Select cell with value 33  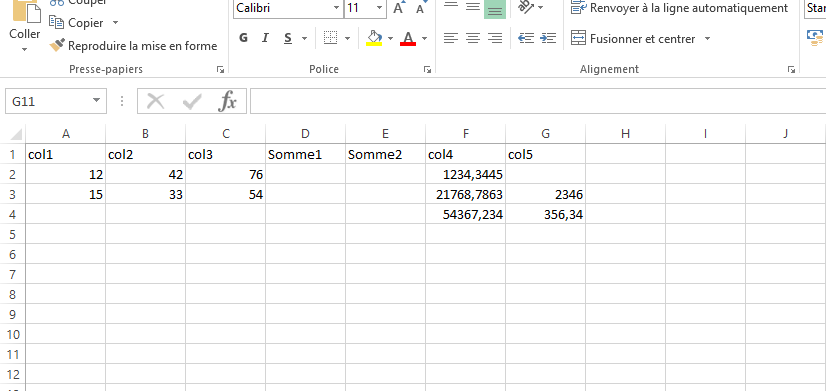pyautogui.click(x=145, y=194)
